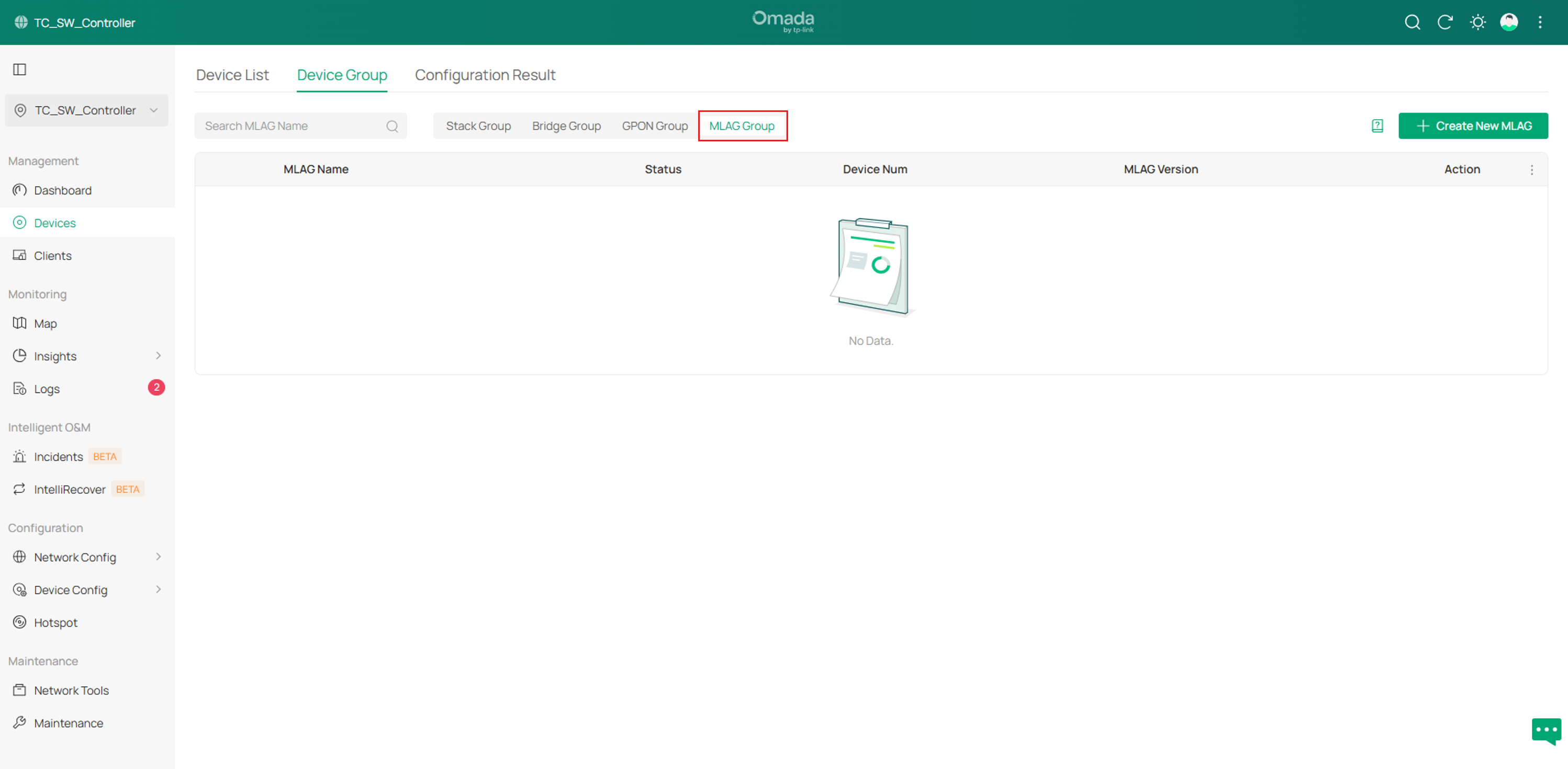Toggle light/dark theme sun icon
1568x769 pixels.
(x=1478, y=22)
